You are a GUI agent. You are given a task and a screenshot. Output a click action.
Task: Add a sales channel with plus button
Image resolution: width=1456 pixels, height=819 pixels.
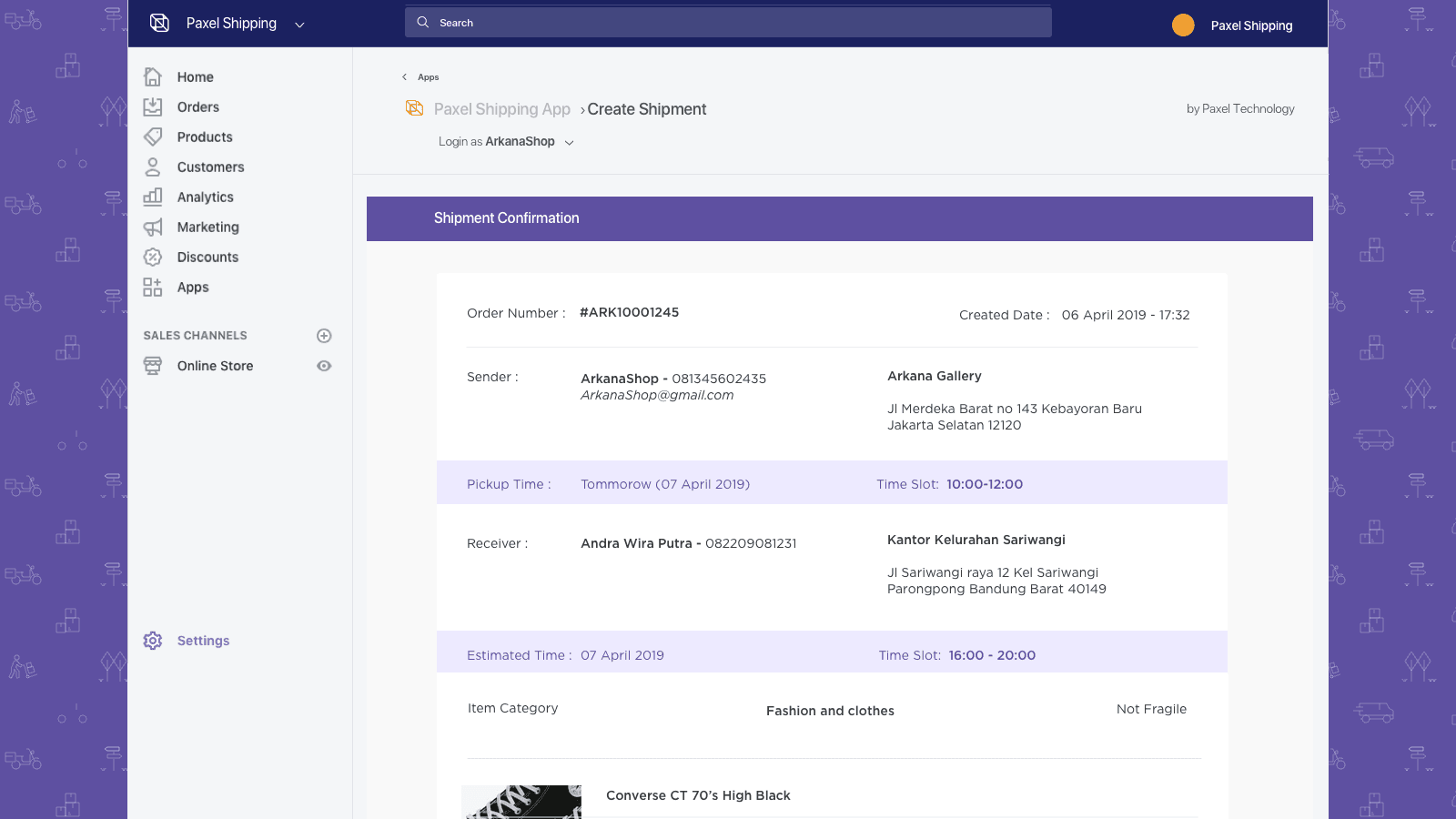pyautogui.click(x=324, y=336)
